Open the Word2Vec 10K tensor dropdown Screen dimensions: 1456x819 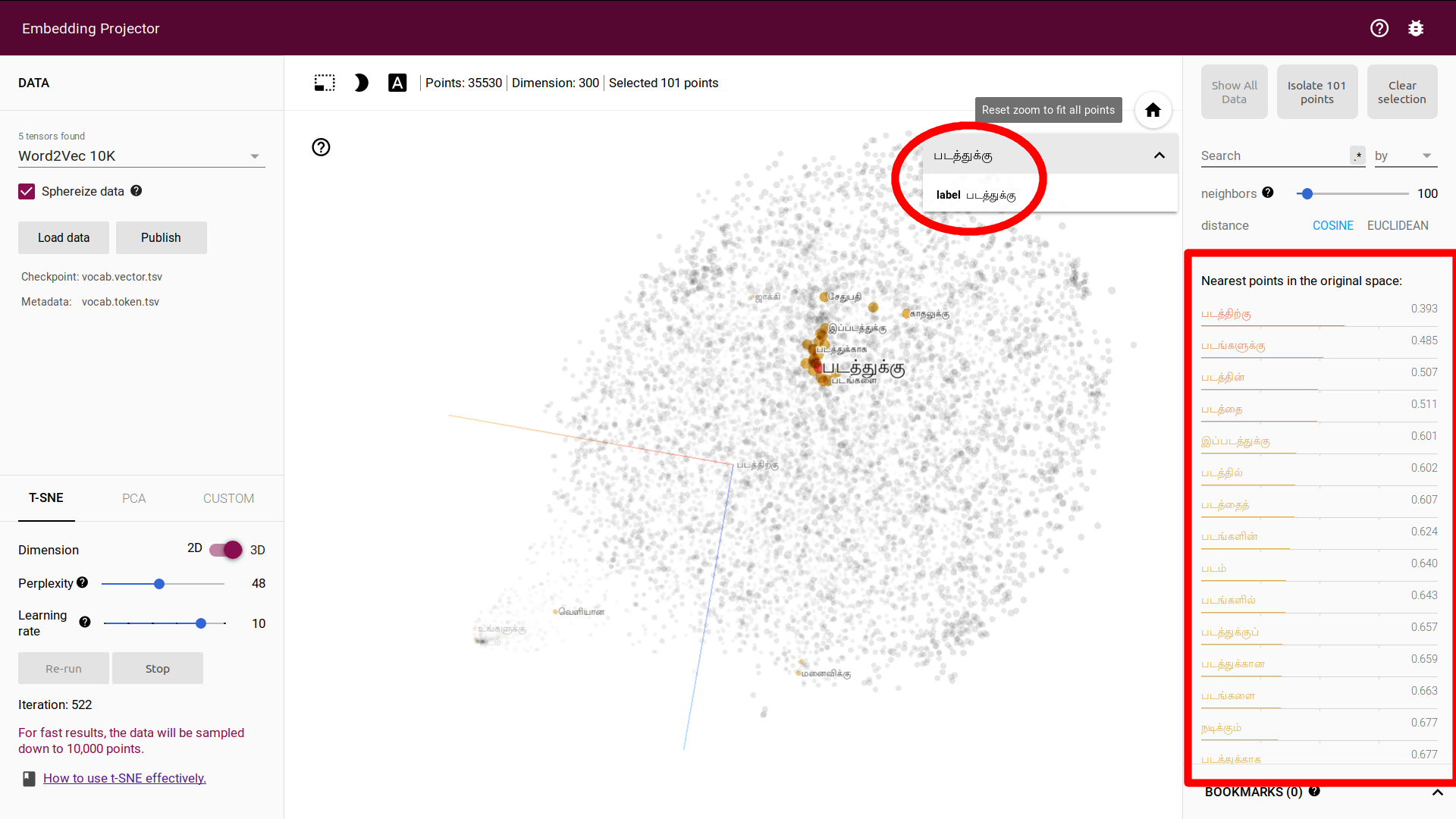pyautogui.click(x=141, y=156)
